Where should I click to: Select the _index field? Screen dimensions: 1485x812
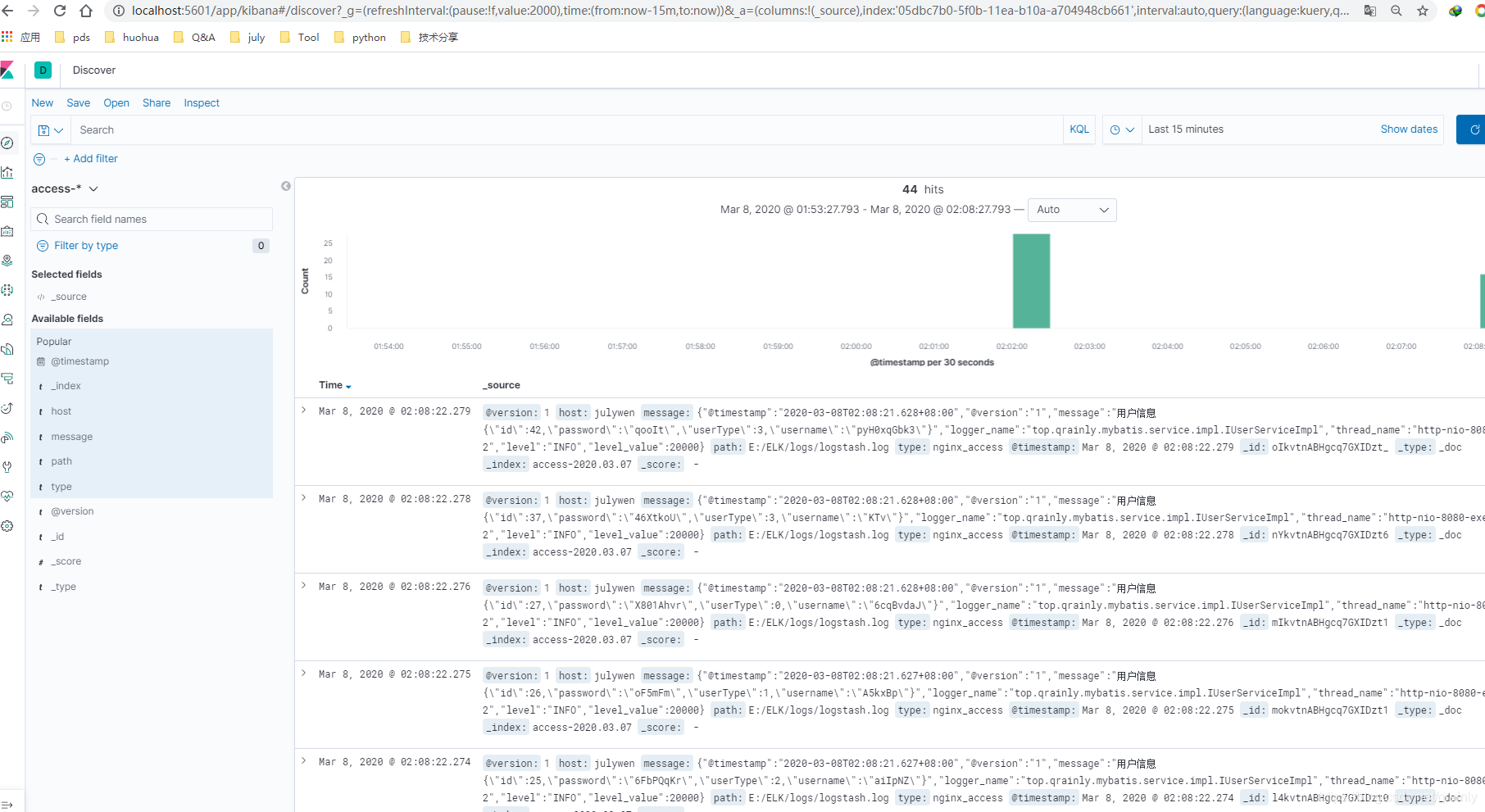[66, 386]
